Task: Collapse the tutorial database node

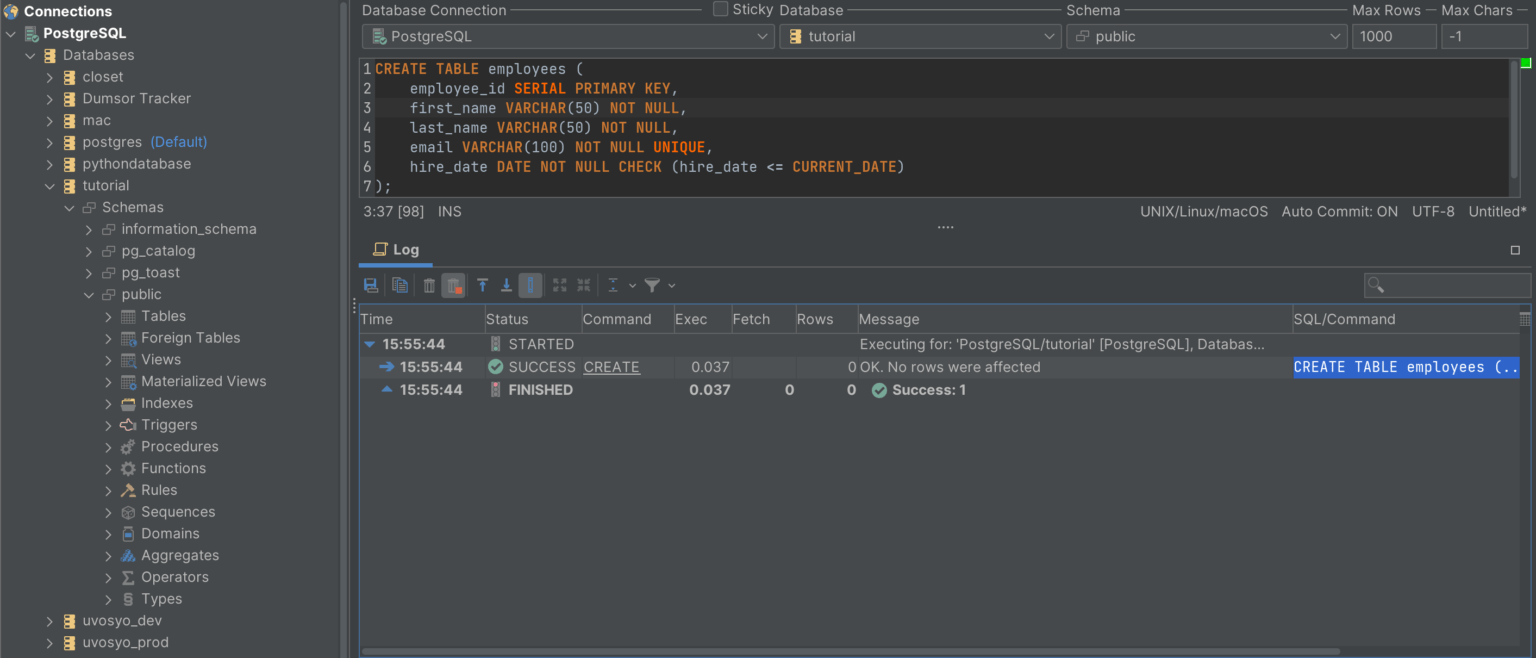Action: (x=50, y=186)
